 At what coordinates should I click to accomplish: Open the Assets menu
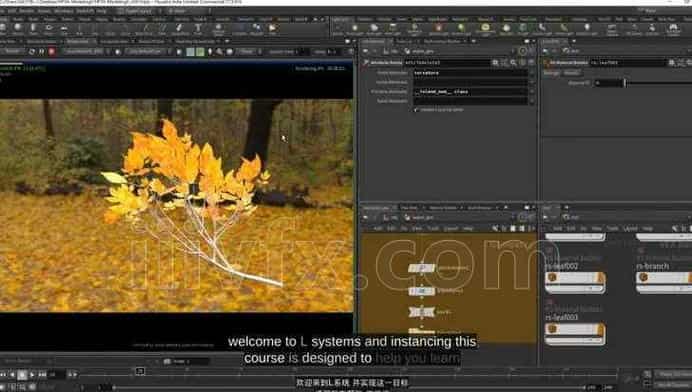coord(44,11)
